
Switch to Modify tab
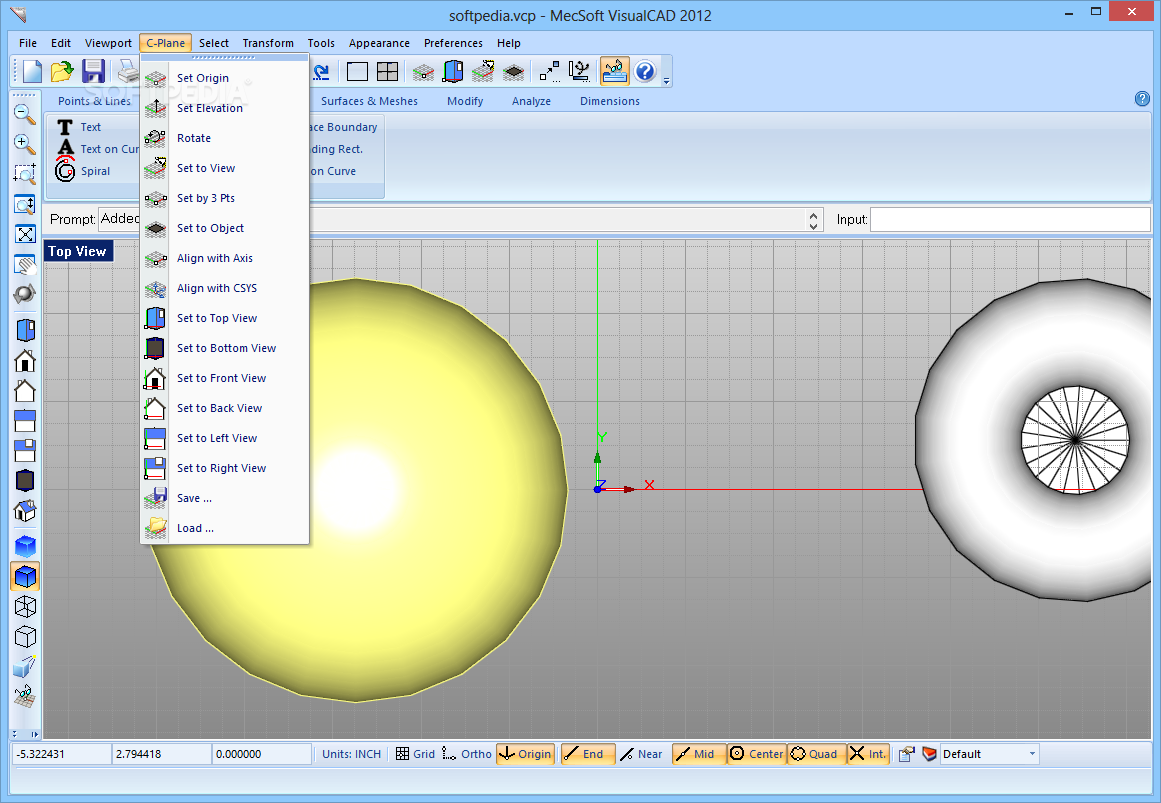(465, 101)
